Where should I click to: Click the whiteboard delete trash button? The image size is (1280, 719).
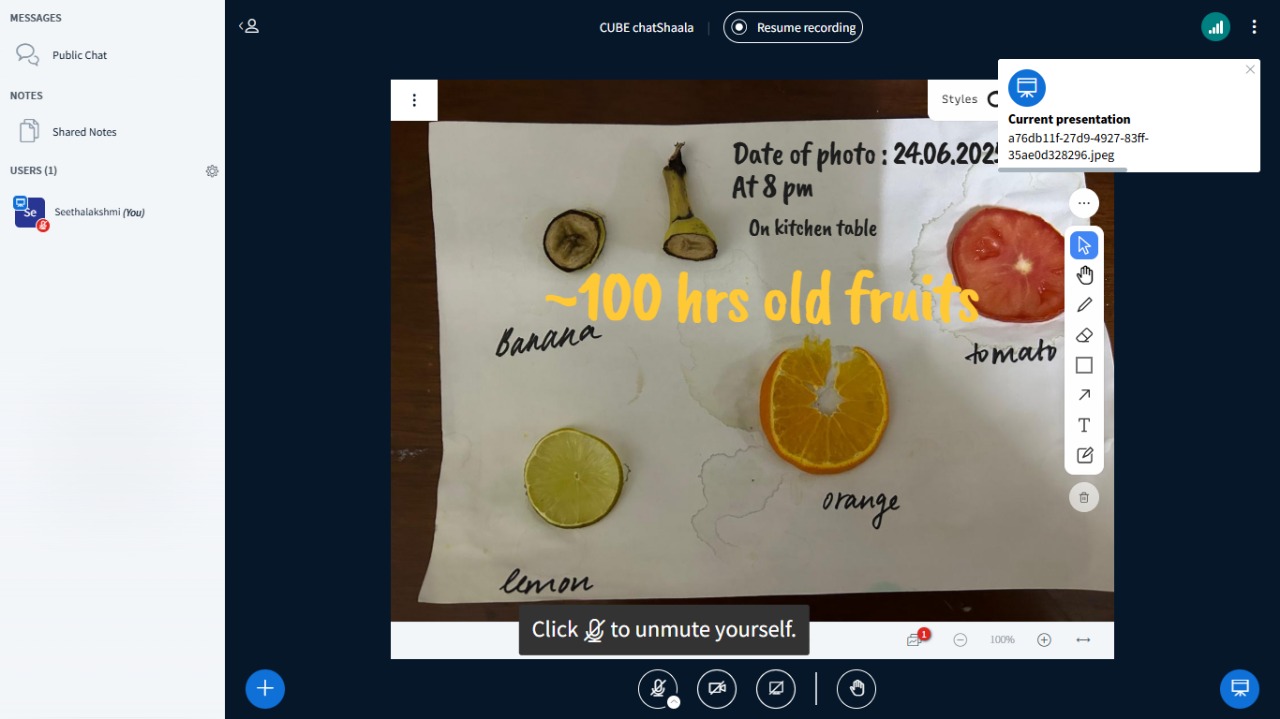[x=1084, y=497]
